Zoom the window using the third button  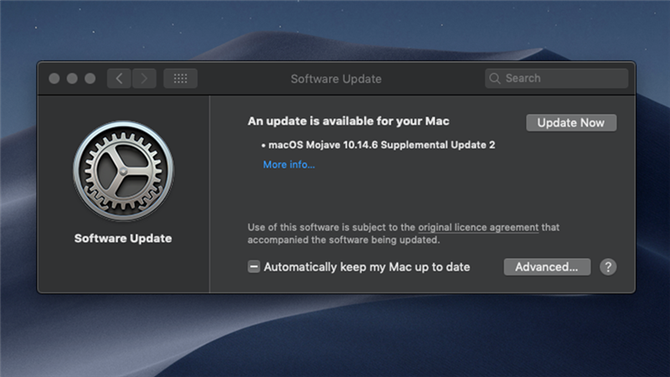tap(90, 79)
